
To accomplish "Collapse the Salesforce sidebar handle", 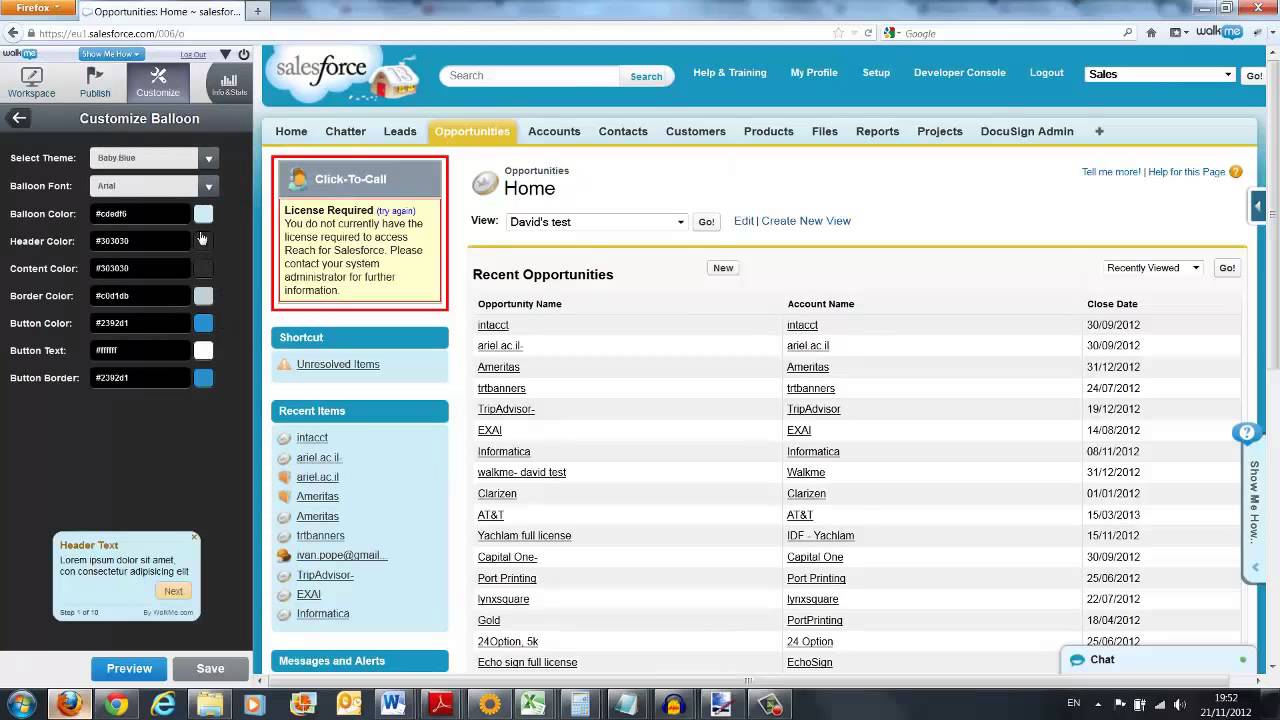I will tap(1257, 207).
